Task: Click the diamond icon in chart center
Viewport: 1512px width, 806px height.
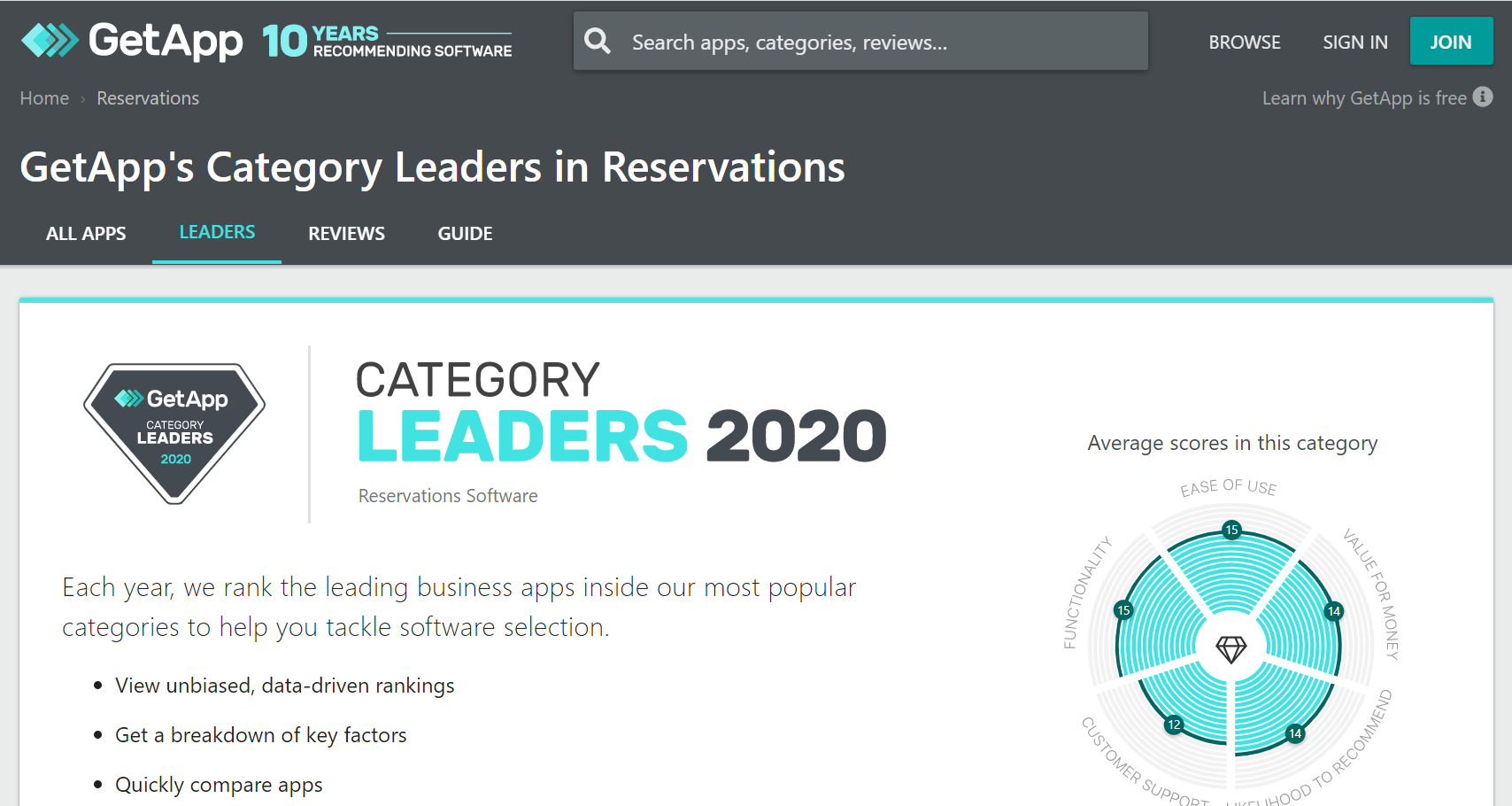Action: click(1230, 648)
